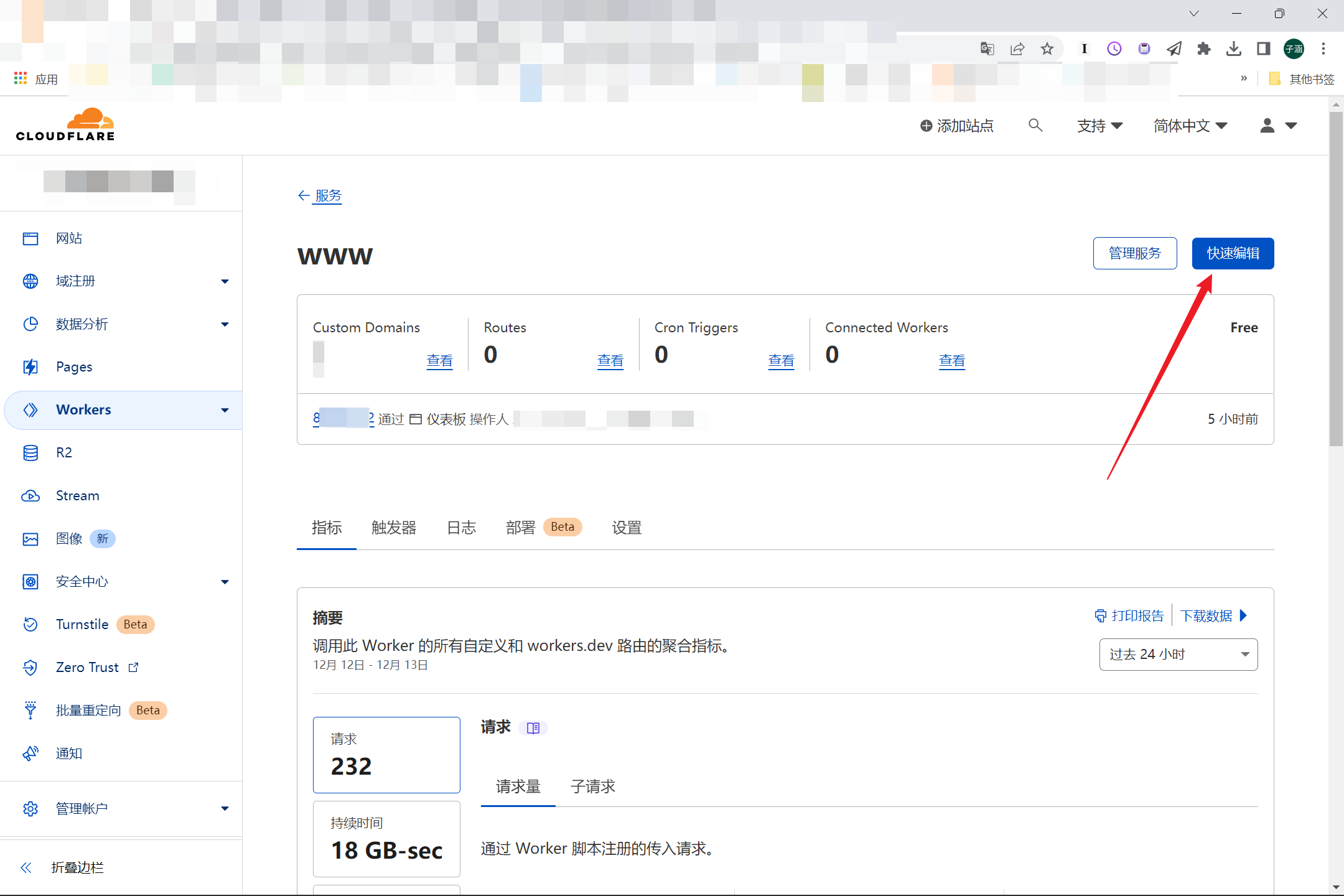
Task: Click the 域注册 globe icon
Action: tap(30, 281)
